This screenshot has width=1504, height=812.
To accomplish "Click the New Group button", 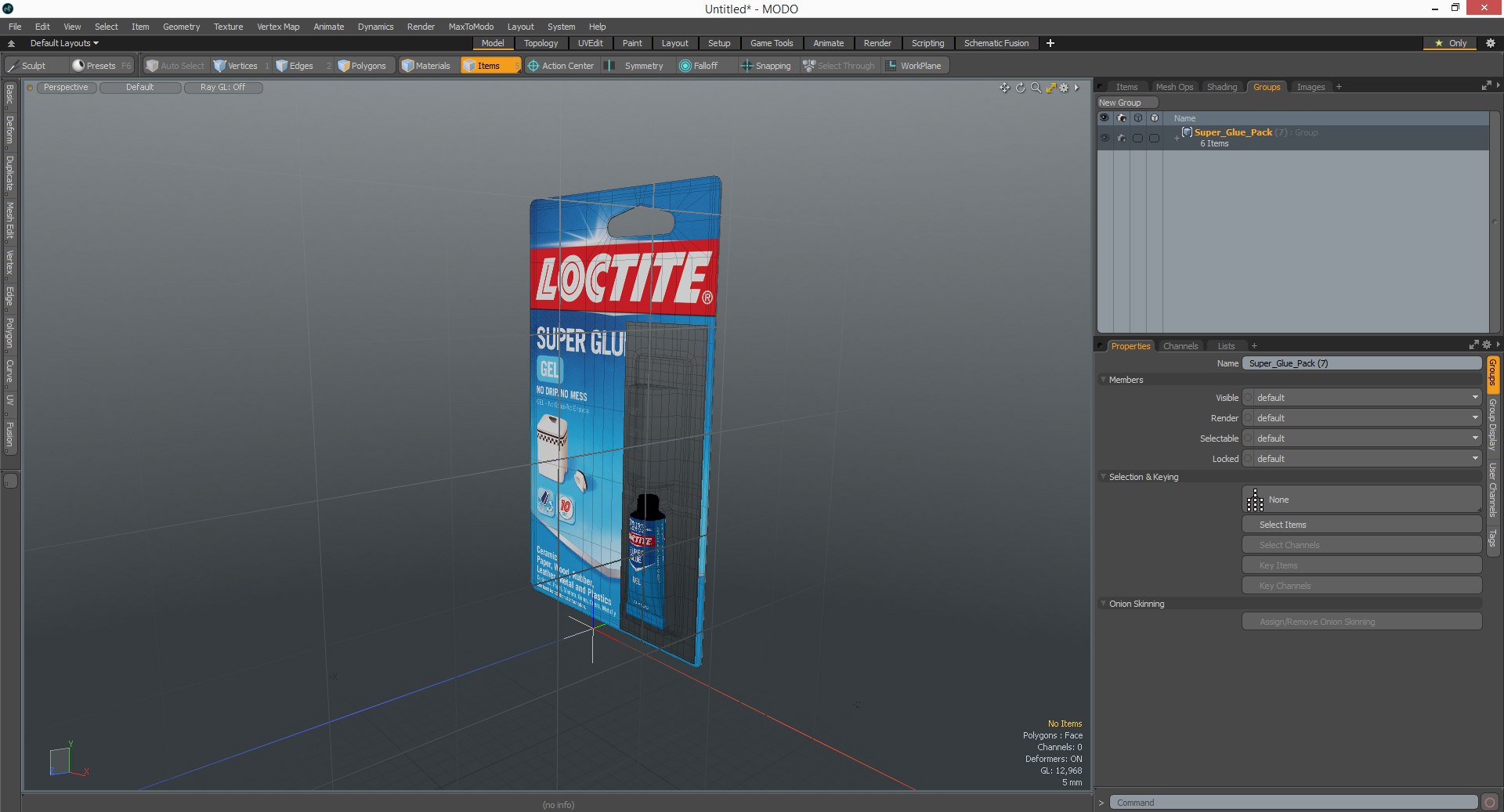I will click(1126, 103).
